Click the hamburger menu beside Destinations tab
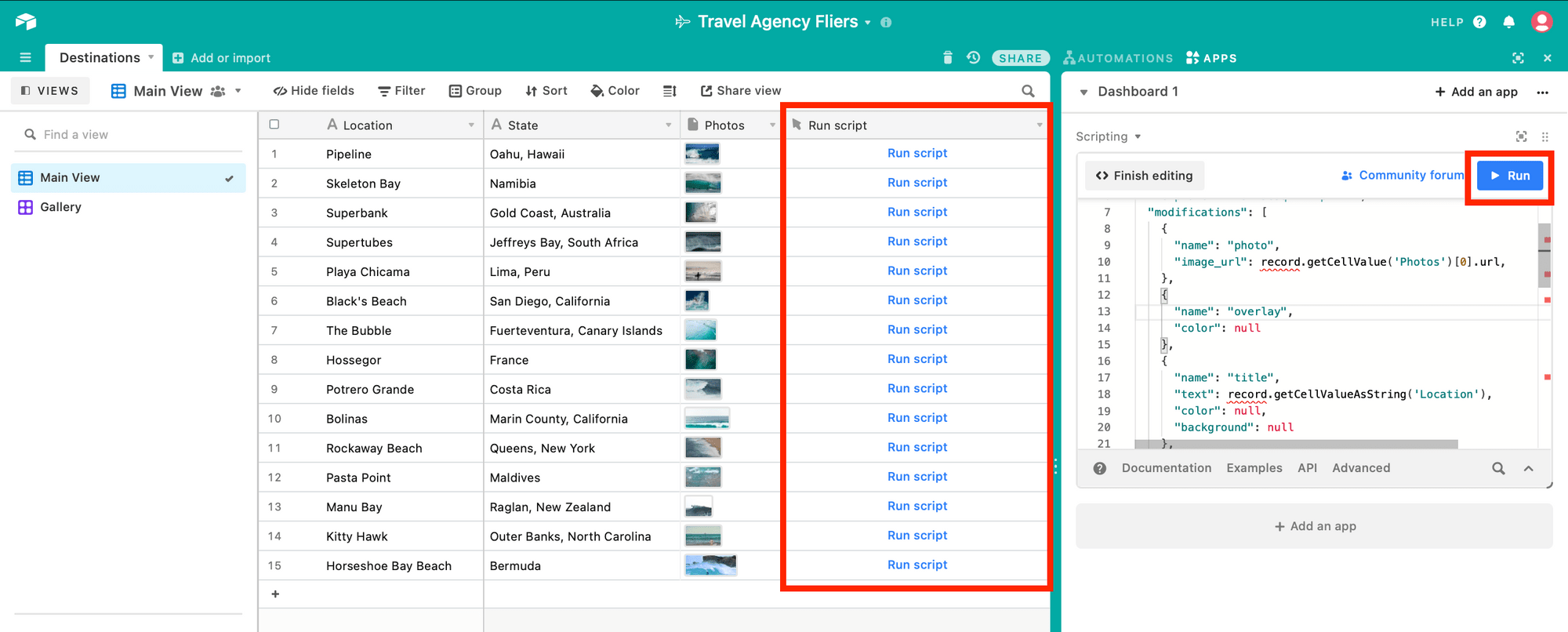 (25, 57)
